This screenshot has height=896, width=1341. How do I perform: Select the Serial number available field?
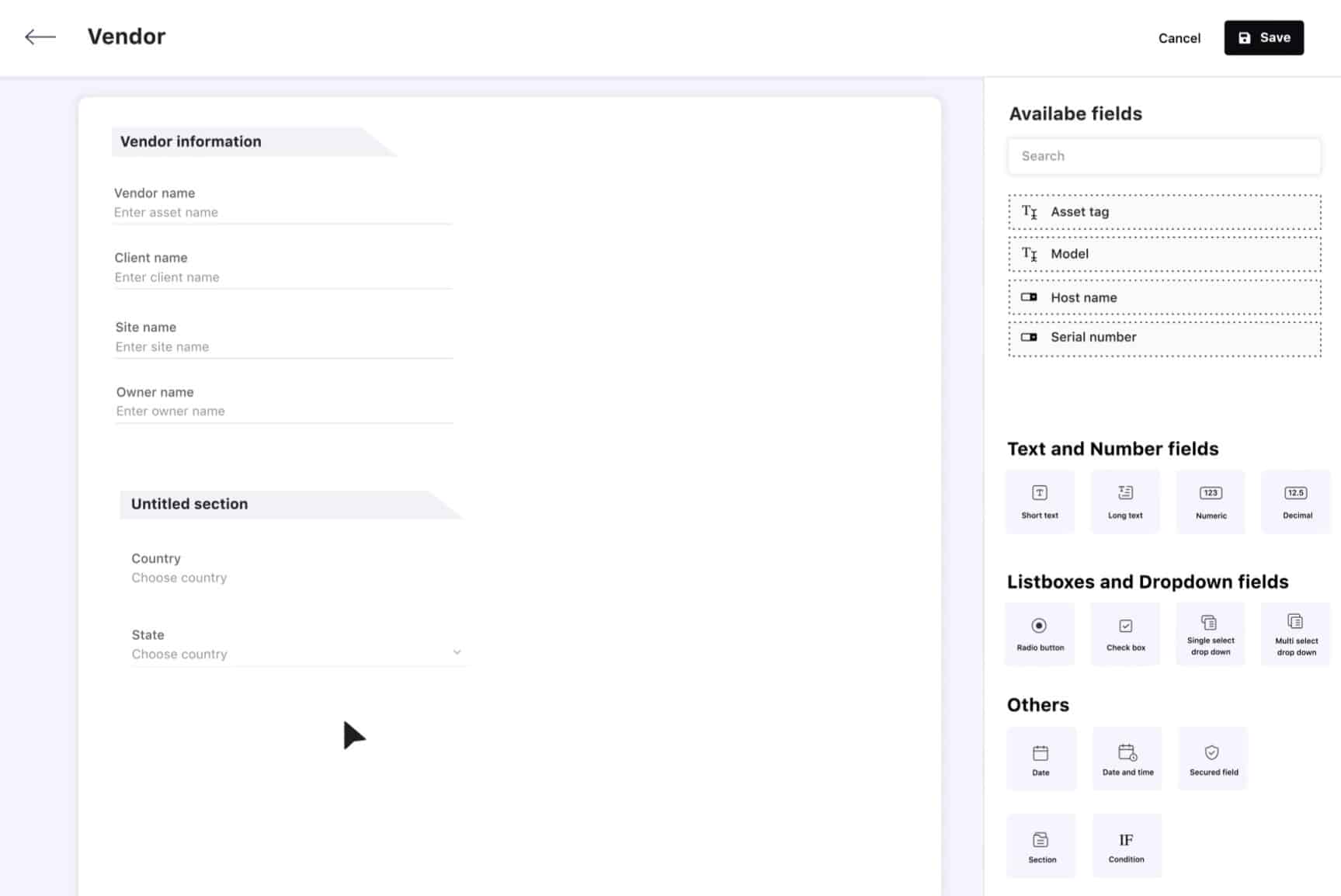(x=1164, y=339)
